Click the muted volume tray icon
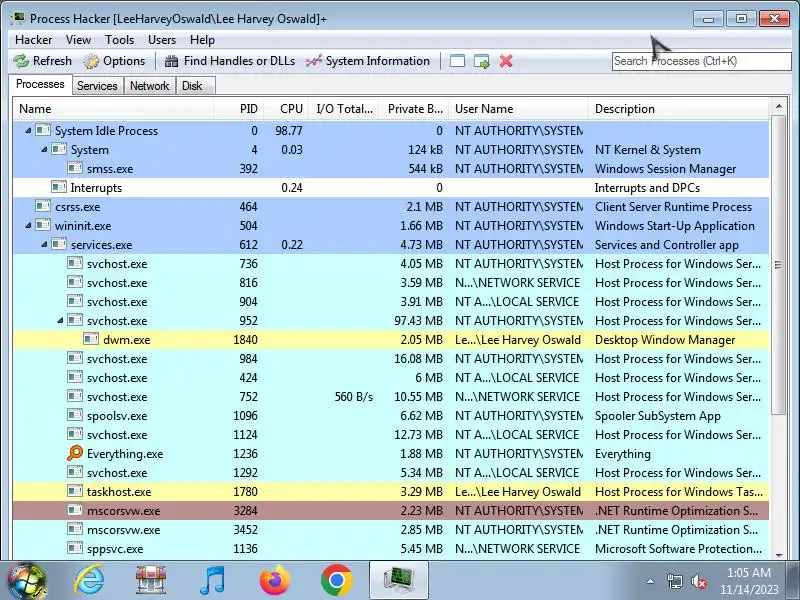Image resolution: width=800 pixels, height=600 pixels. coord(698,581)
